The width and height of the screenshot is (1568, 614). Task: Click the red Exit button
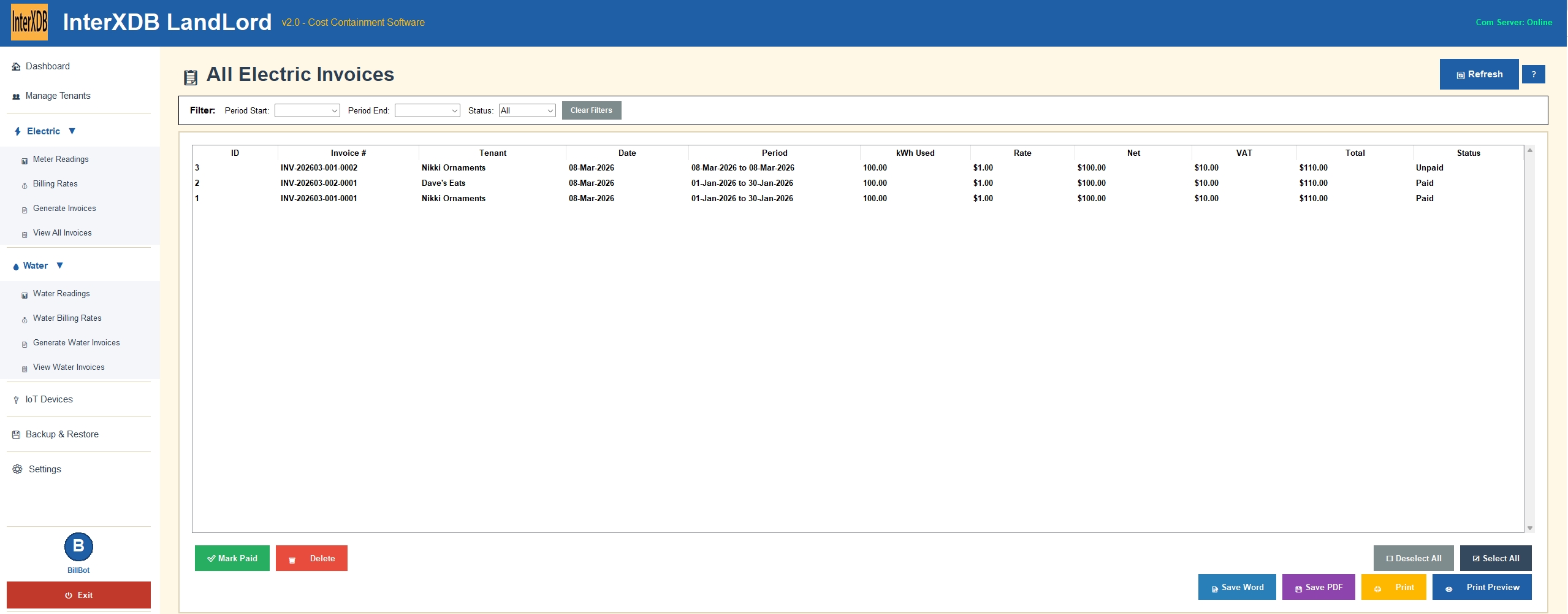point(78,595)
